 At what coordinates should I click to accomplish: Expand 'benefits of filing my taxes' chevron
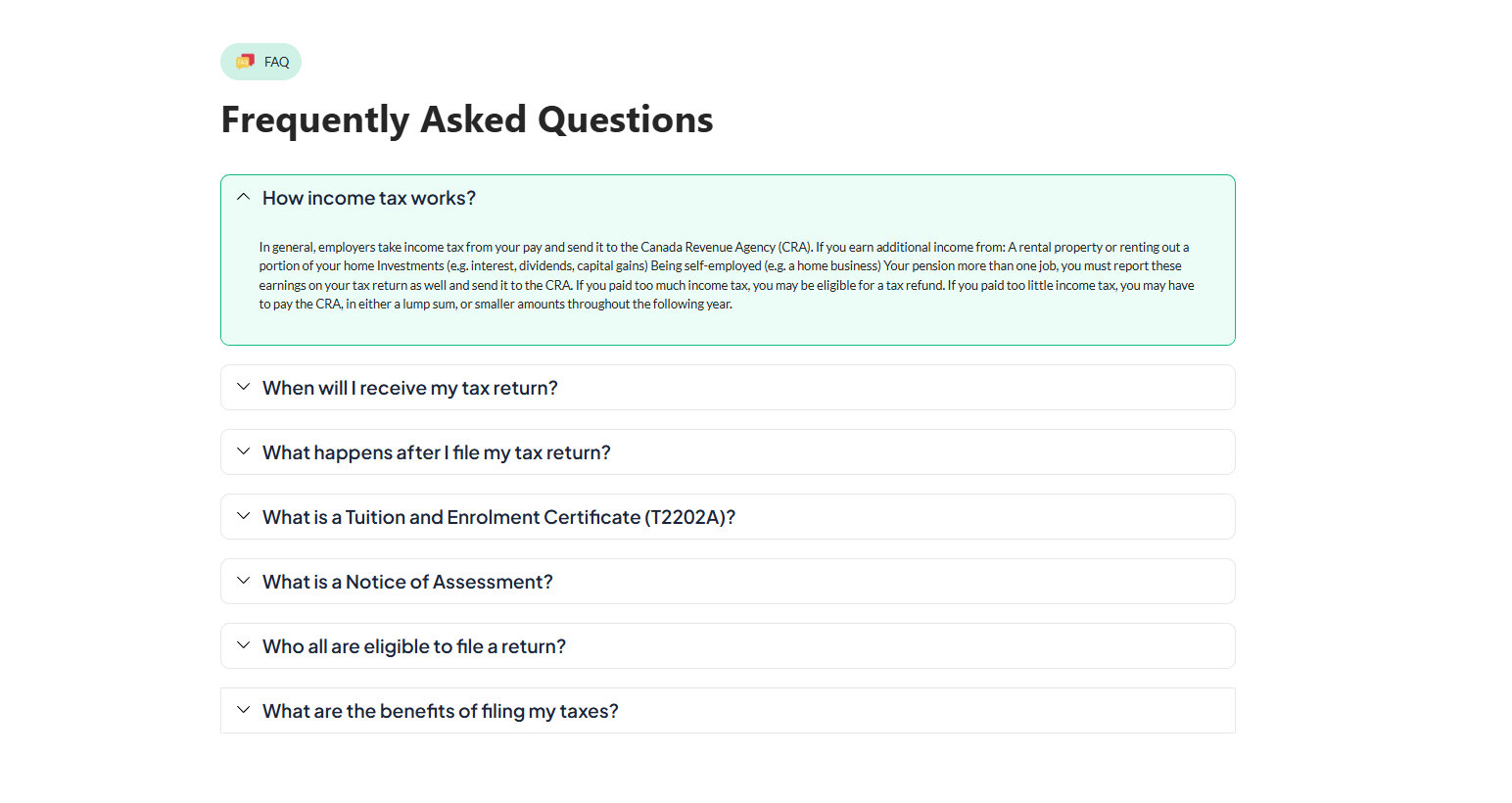[x=244, y=710]
